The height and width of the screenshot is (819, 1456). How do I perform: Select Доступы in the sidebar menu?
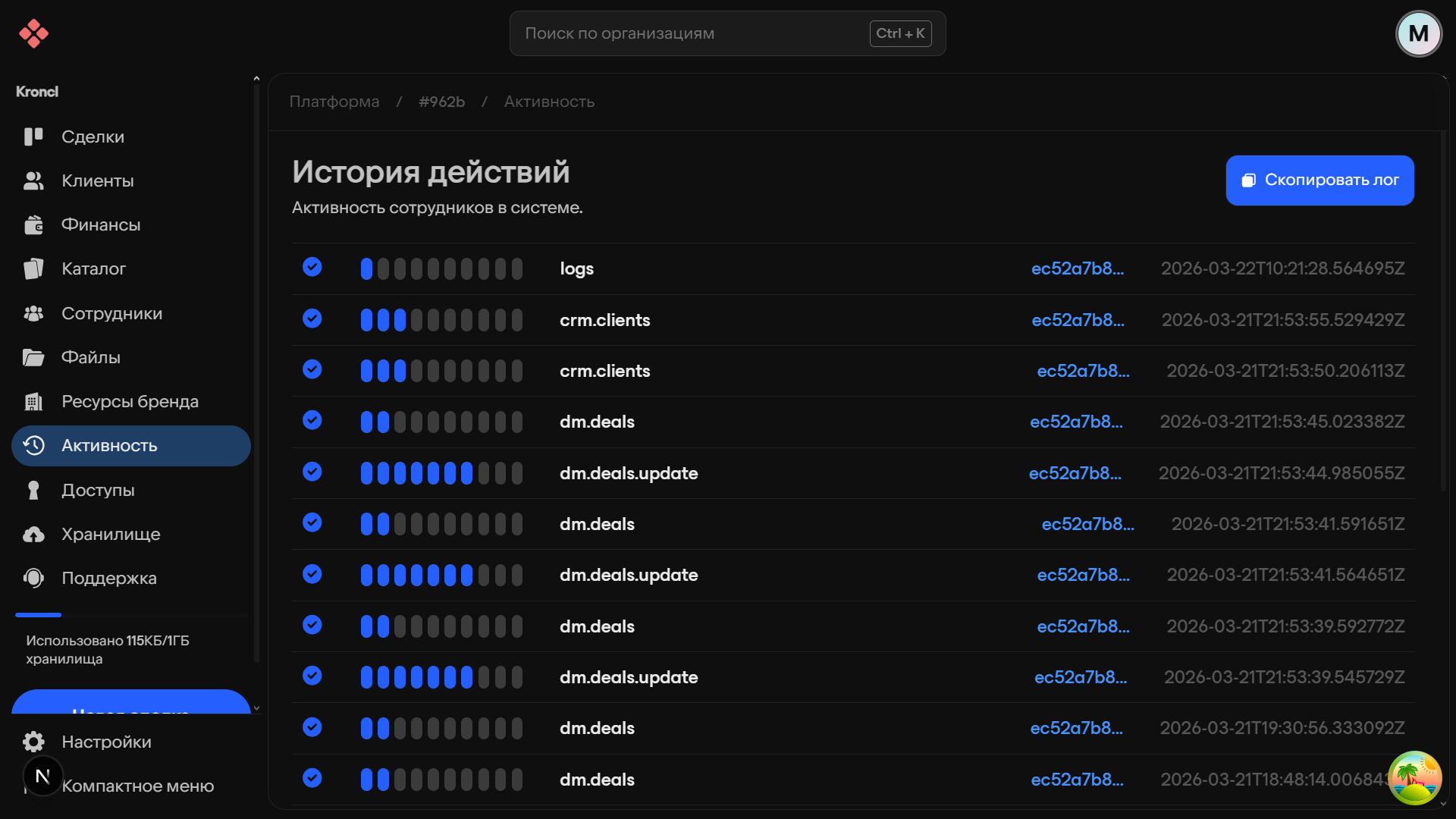click(x=98, y=490)
